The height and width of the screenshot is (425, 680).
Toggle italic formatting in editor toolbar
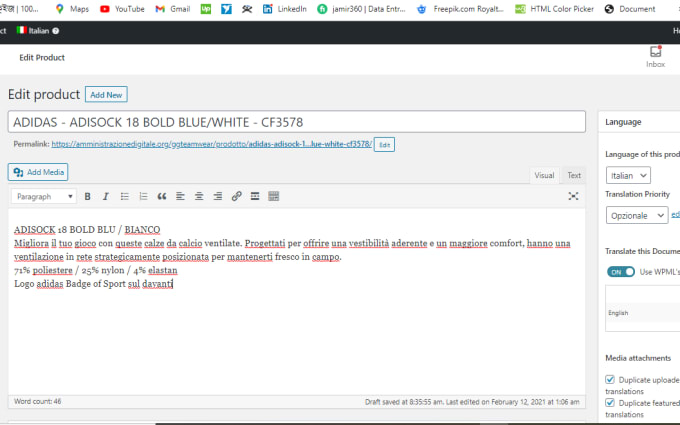(x=105, y=196)
